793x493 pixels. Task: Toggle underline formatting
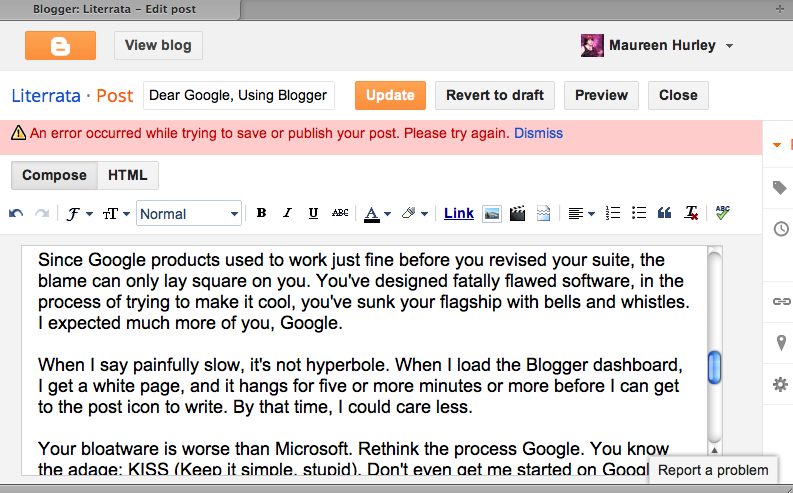[x=313, y=213]
